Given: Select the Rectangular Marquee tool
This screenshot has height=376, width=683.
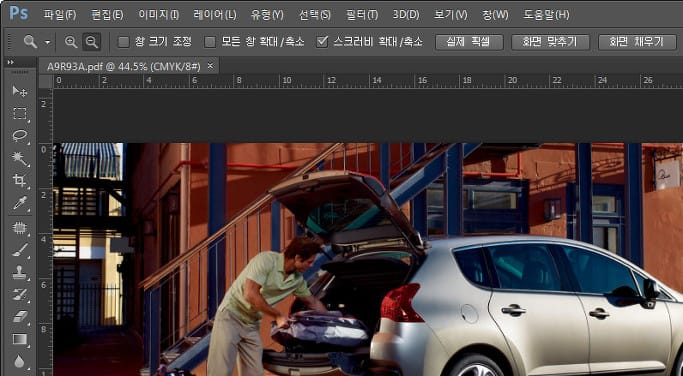Looking at the screenshot, I should click(x=20, y=114).
